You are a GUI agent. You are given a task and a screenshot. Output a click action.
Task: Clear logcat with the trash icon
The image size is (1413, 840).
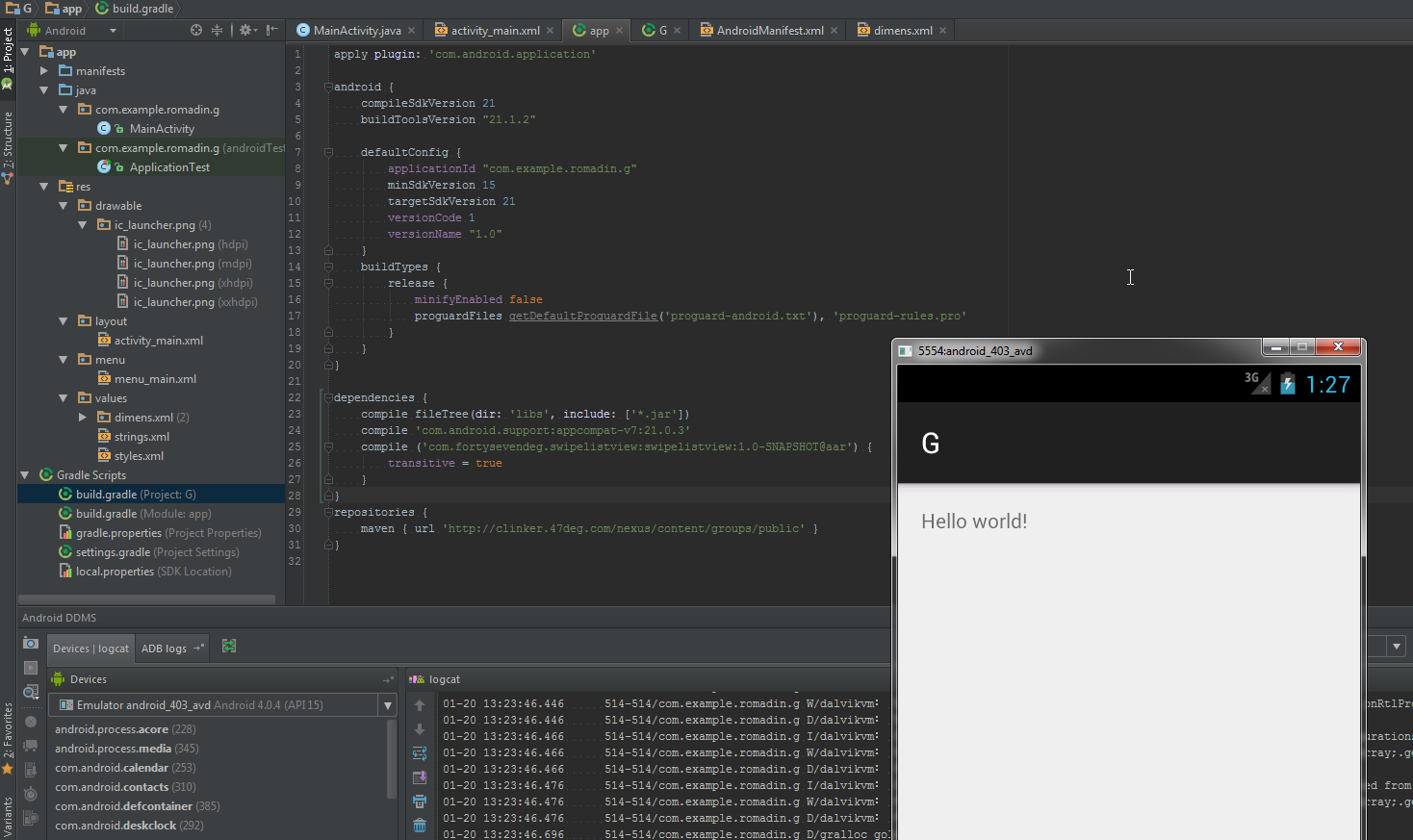point(420,826)
